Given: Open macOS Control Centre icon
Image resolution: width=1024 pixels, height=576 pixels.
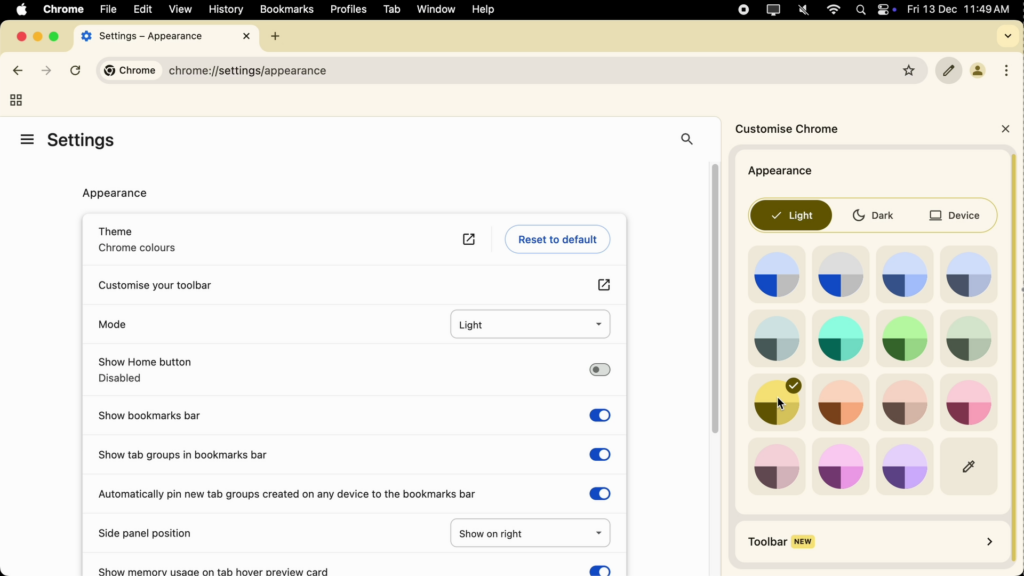Looking at the screenshot, I should (886, 9).
